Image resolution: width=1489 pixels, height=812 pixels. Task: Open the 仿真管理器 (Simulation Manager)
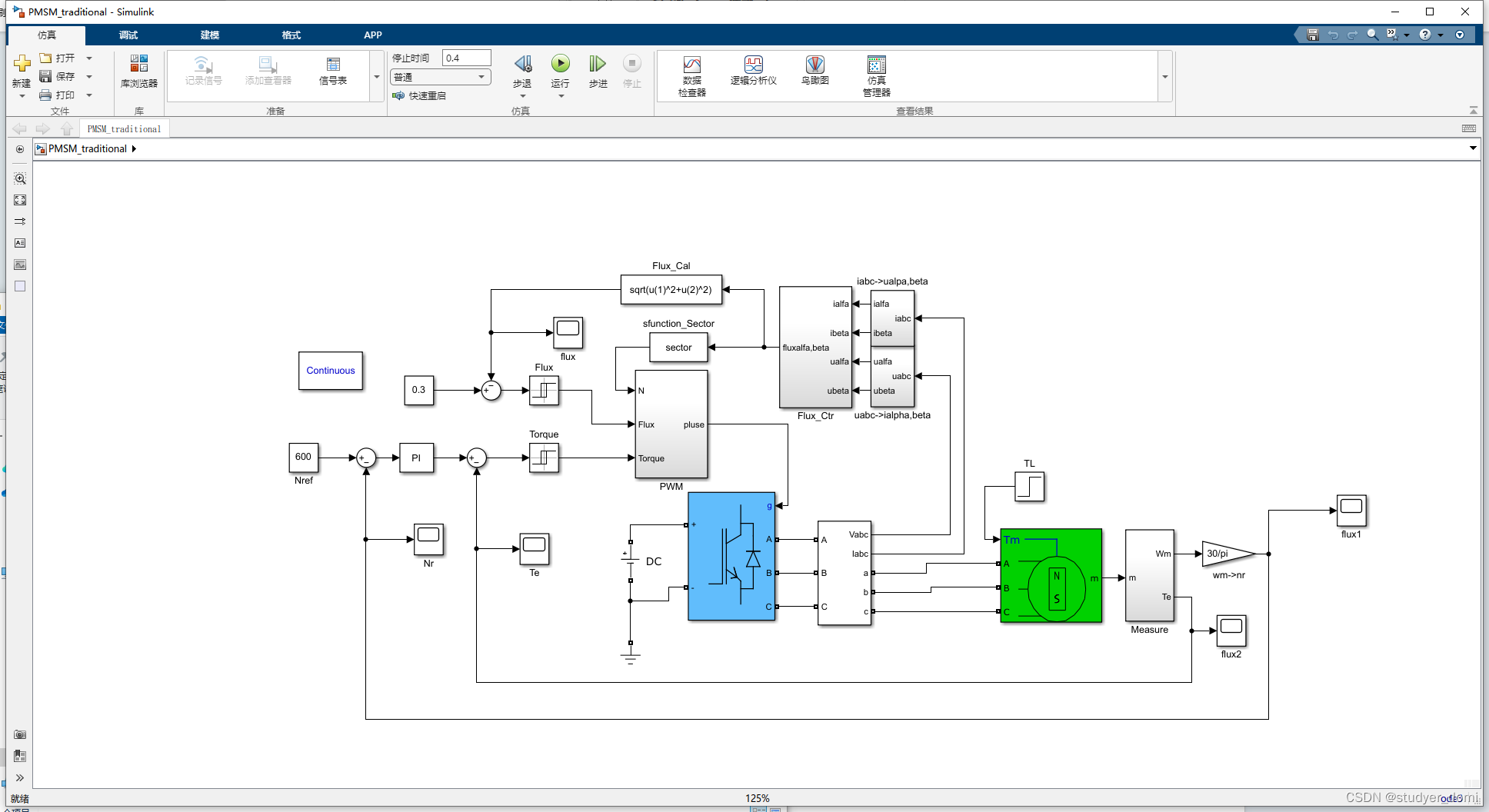pyautogui.click(x=876, y=75)
